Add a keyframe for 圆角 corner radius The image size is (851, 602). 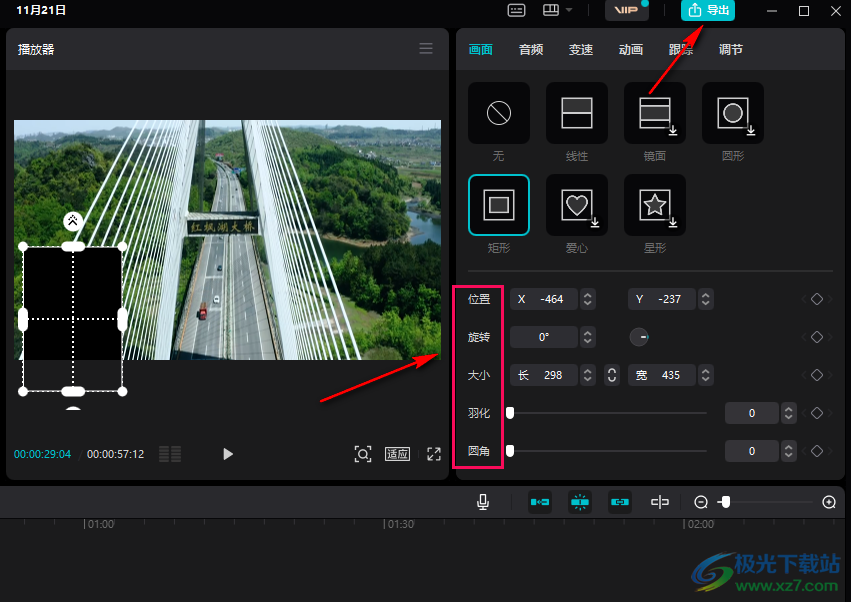tap(816, 451)
